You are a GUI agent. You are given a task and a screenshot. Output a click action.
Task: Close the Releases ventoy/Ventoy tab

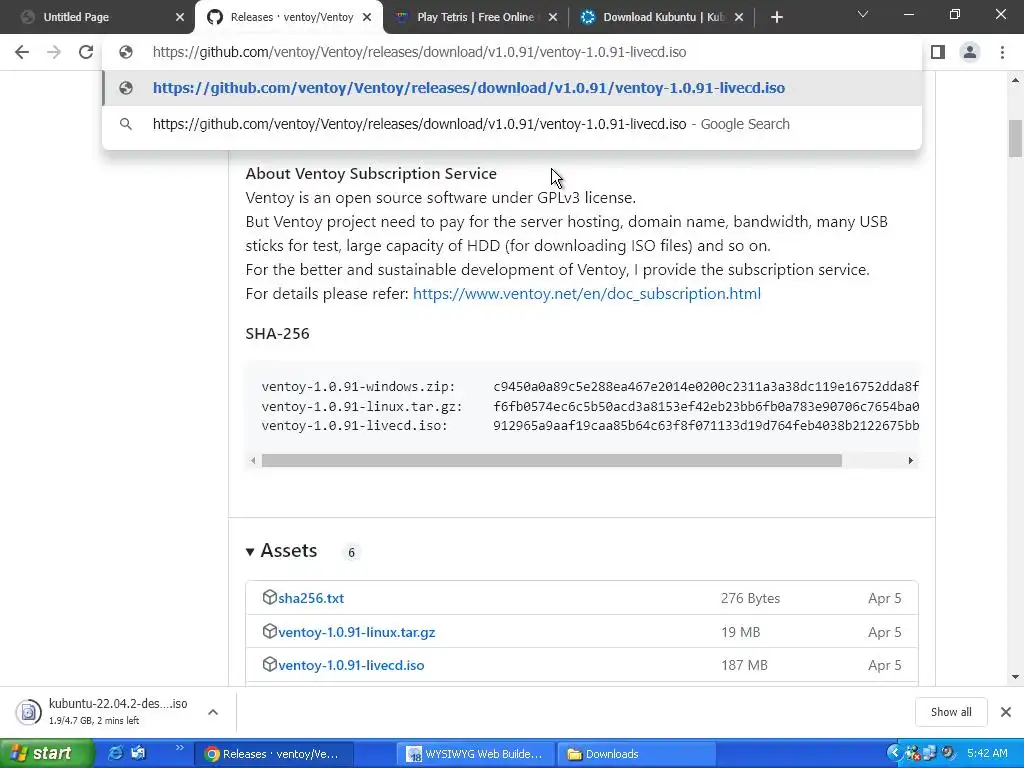(x=367, y=17)
